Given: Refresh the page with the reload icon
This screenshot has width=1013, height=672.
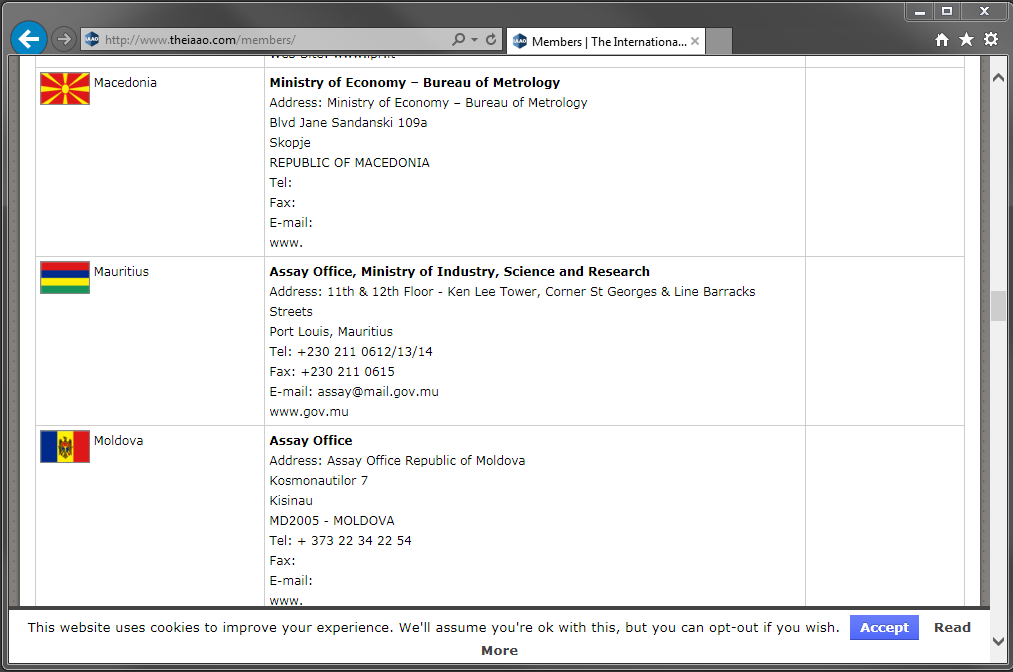Looking at the screenshot, I should click(491, 39).
